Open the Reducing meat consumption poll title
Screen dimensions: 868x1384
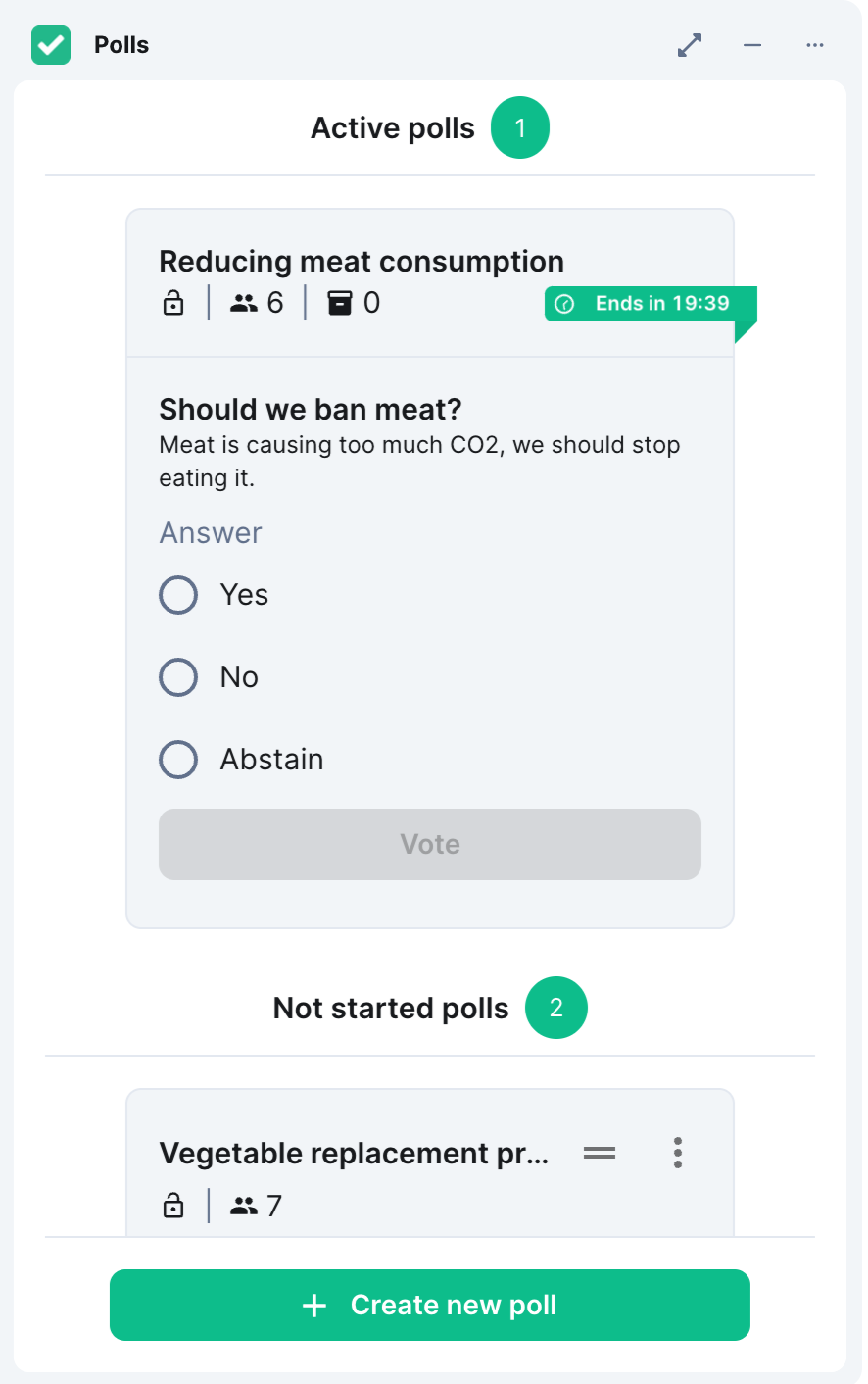(362, 262)
